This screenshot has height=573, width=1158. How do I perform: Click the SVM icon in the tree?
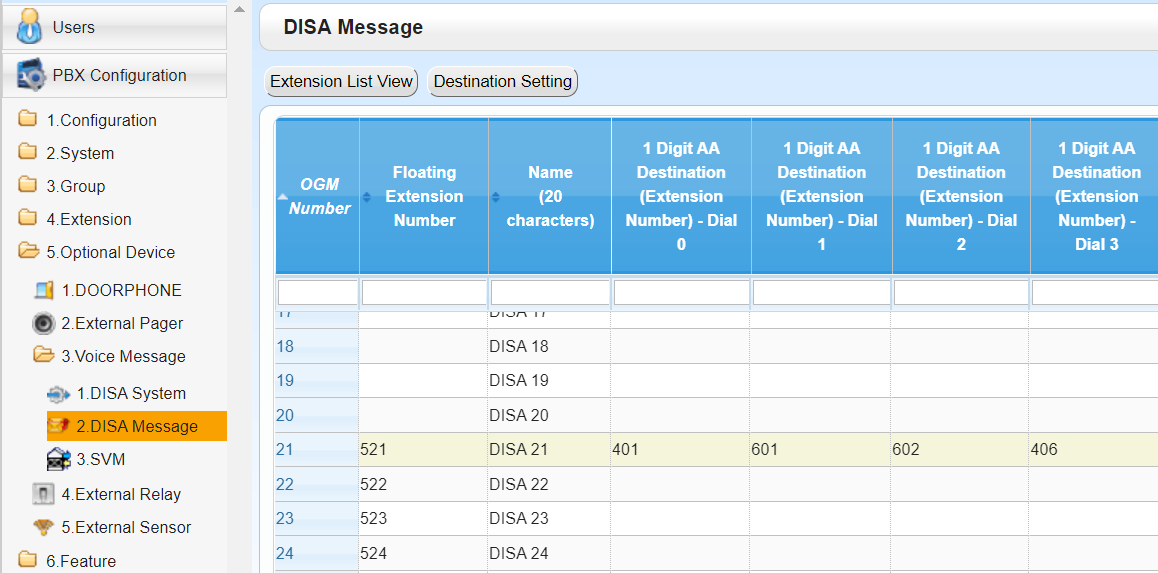pyautogui.click(x=59, y=460)
